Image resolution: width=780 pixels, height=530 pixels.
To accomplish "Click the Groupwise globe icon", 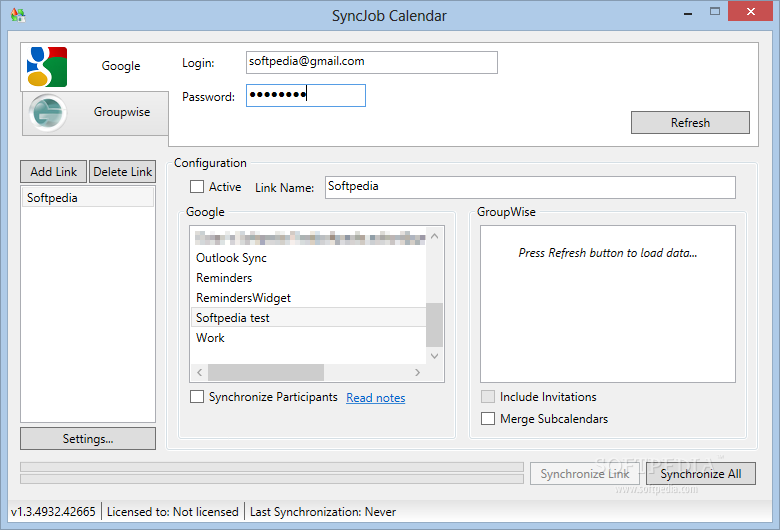I will pos(47,113).
